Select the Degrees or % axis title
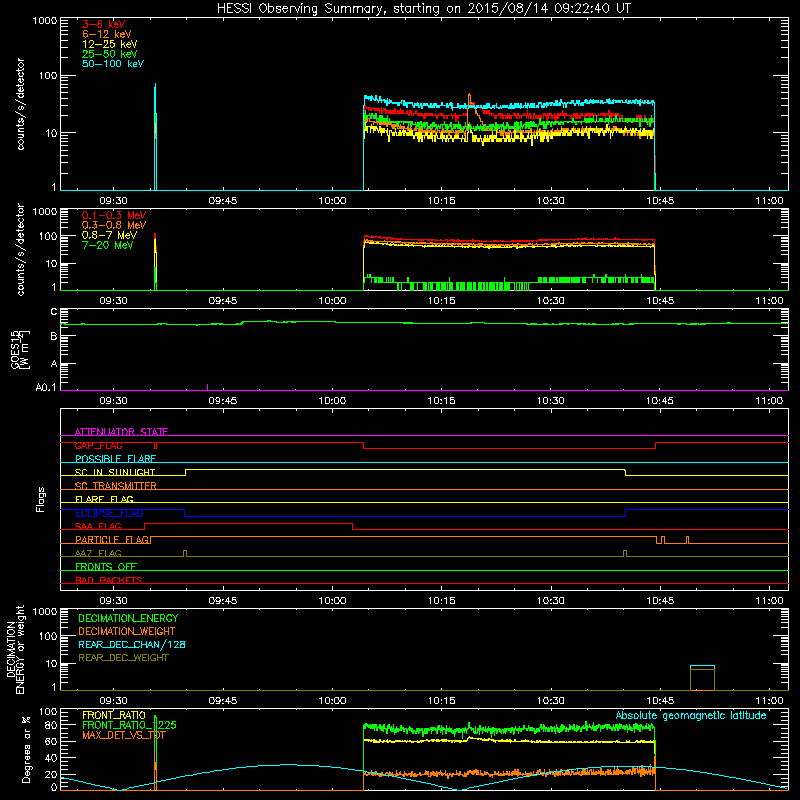 pos(27,749)
